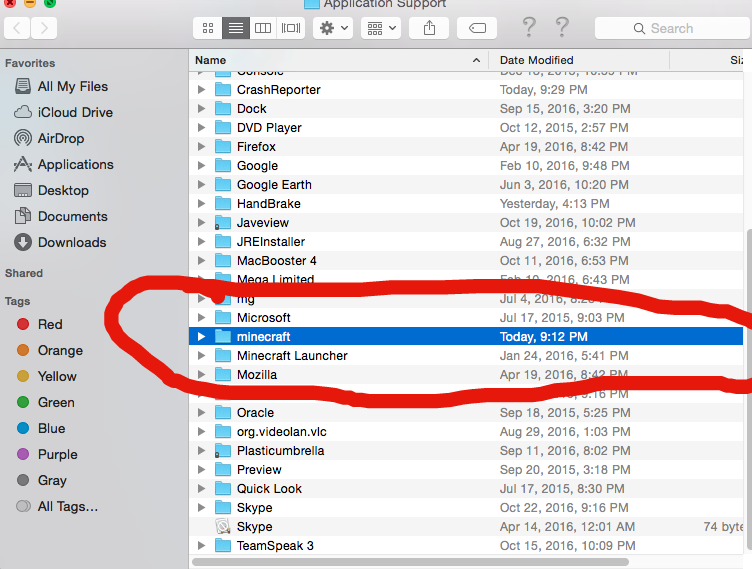Image resolution: width=752 pixels, height=569 pixels.
Task: Select the Orange tag
Action: (x=49, y=350)
